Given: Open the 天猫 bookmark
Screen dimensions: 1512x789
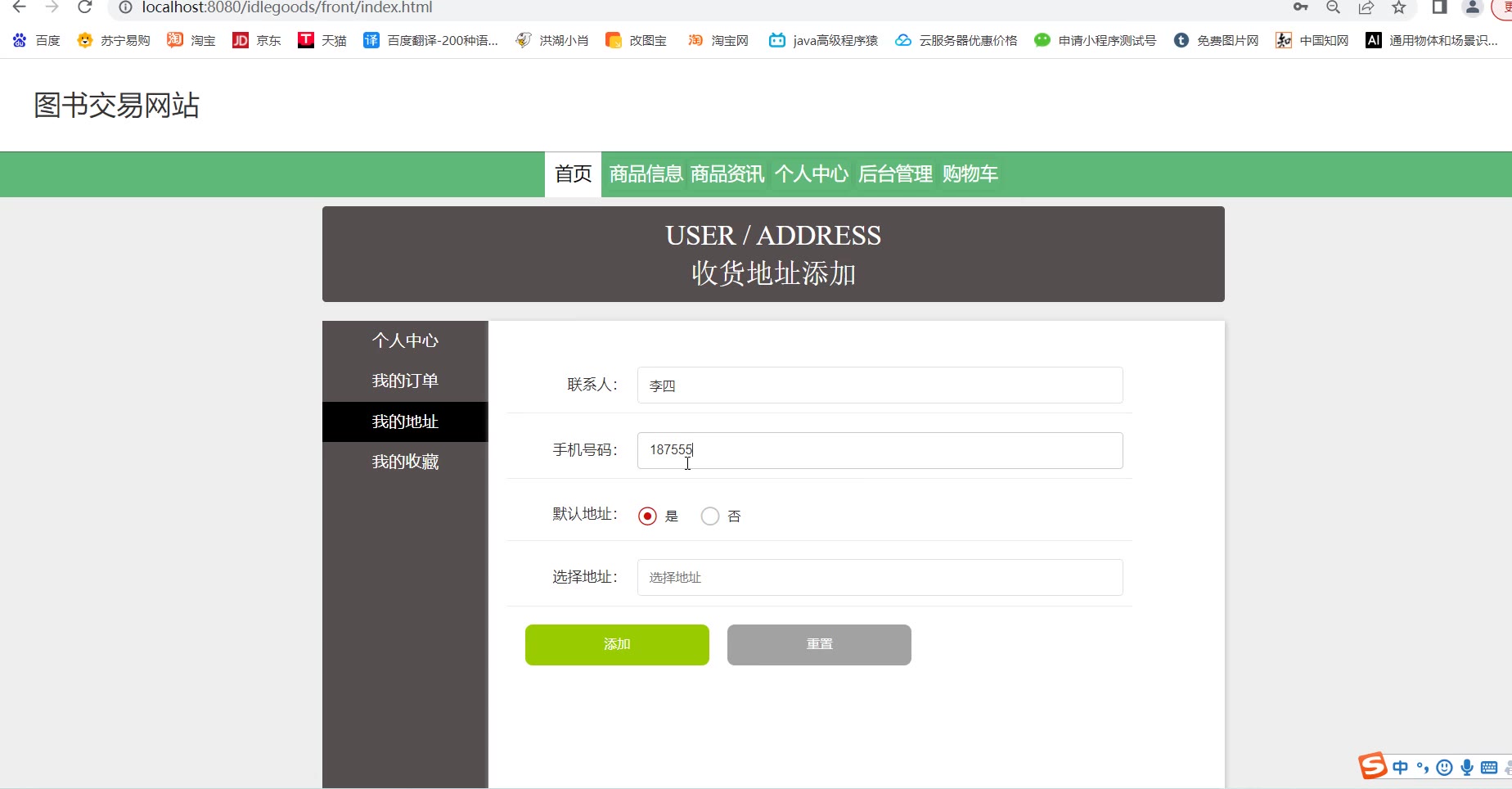Looking at the screenshot, I should click(x=322, y=40).
